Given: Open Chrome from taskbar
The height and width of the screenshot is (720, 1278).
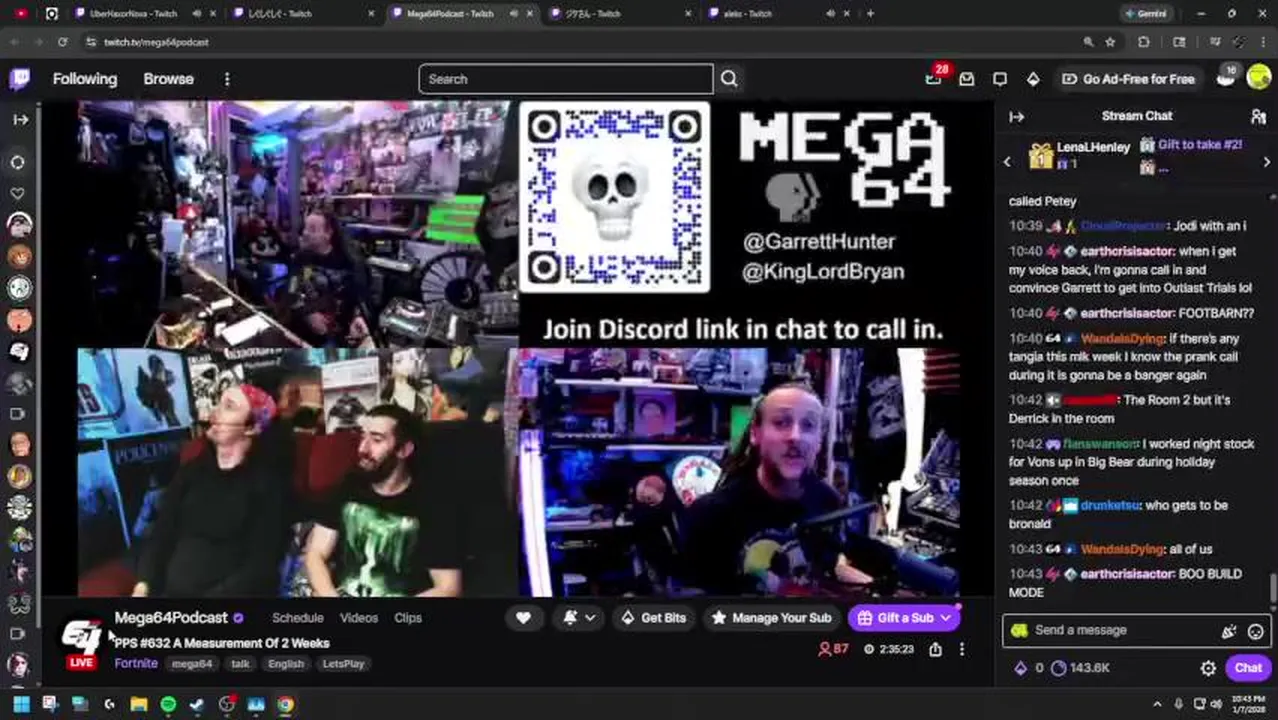Looking at the screenshot, I should (286, 704).
